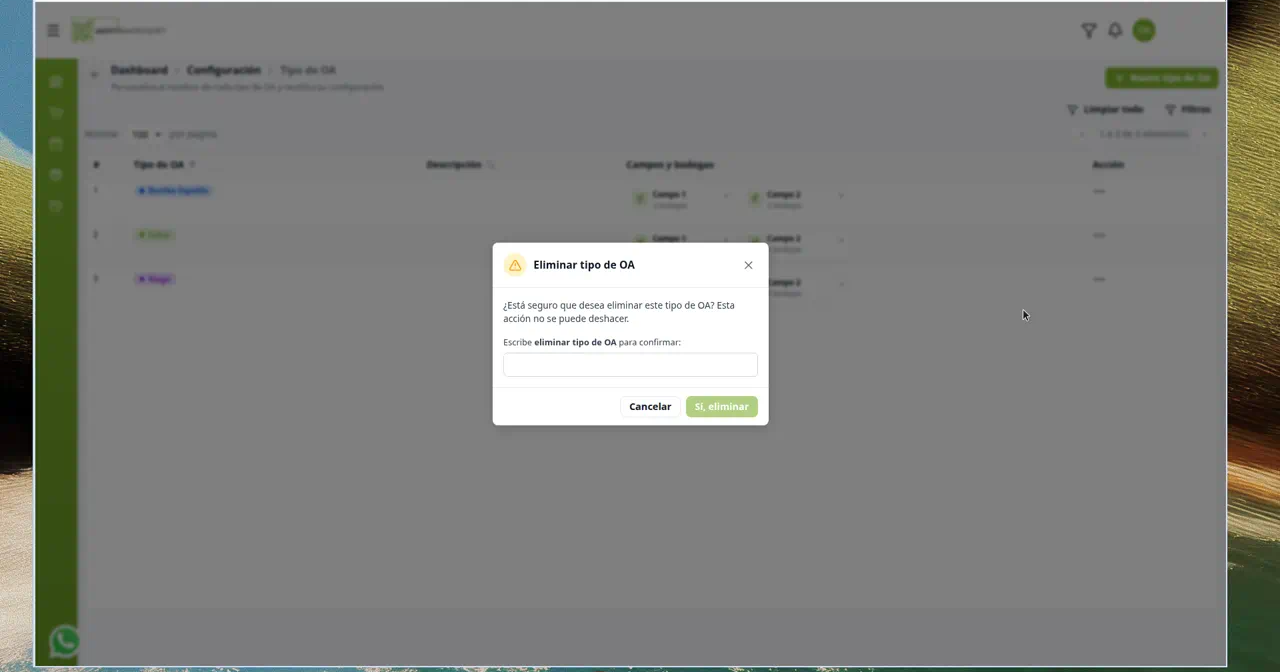This screenshot has height=672, width=1280.
Task: Expand Campo 2 chevron in row 3
Action: tap(841, 284)
